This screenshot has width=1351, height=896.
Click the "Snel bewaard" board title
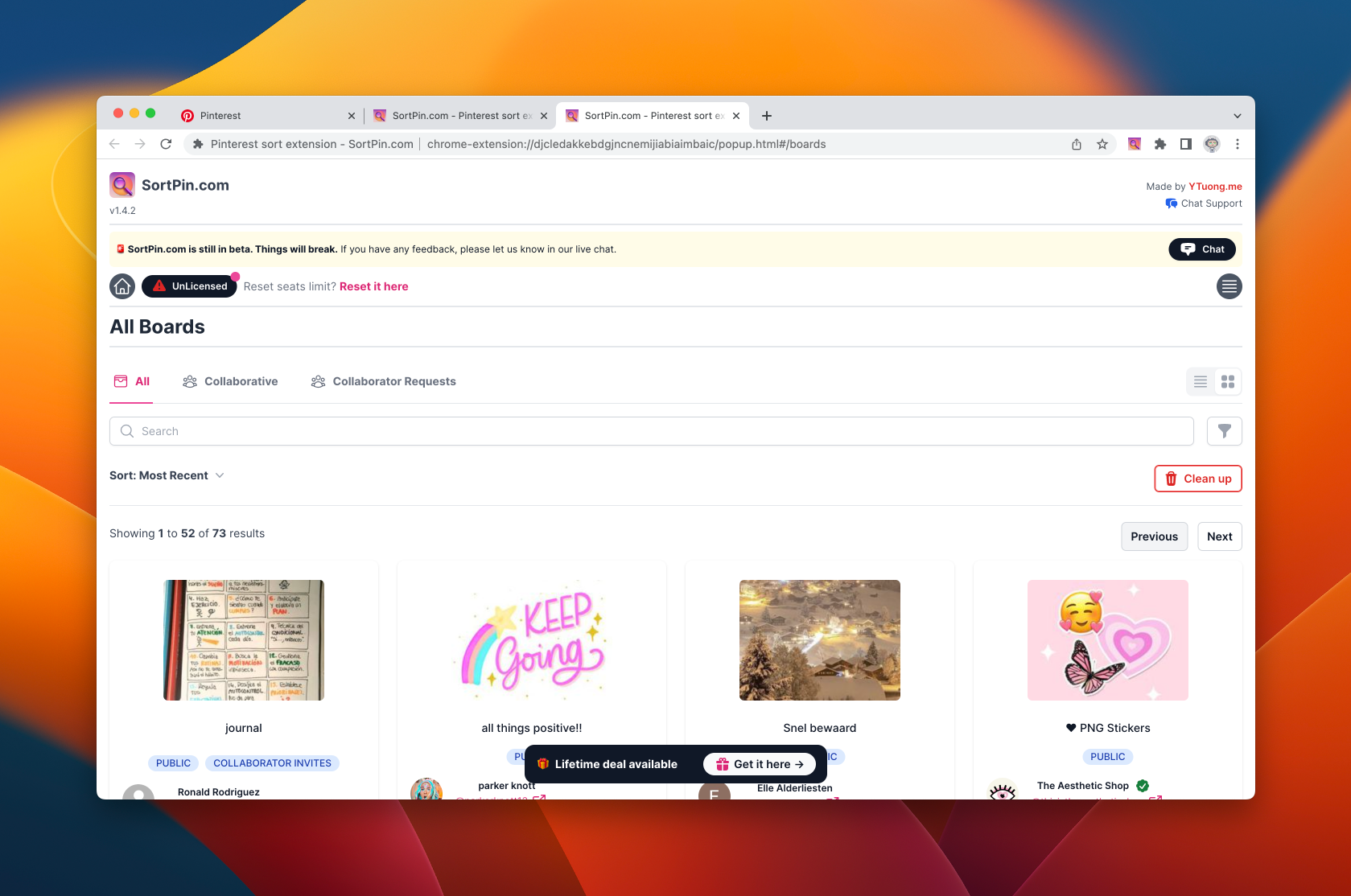820,728
